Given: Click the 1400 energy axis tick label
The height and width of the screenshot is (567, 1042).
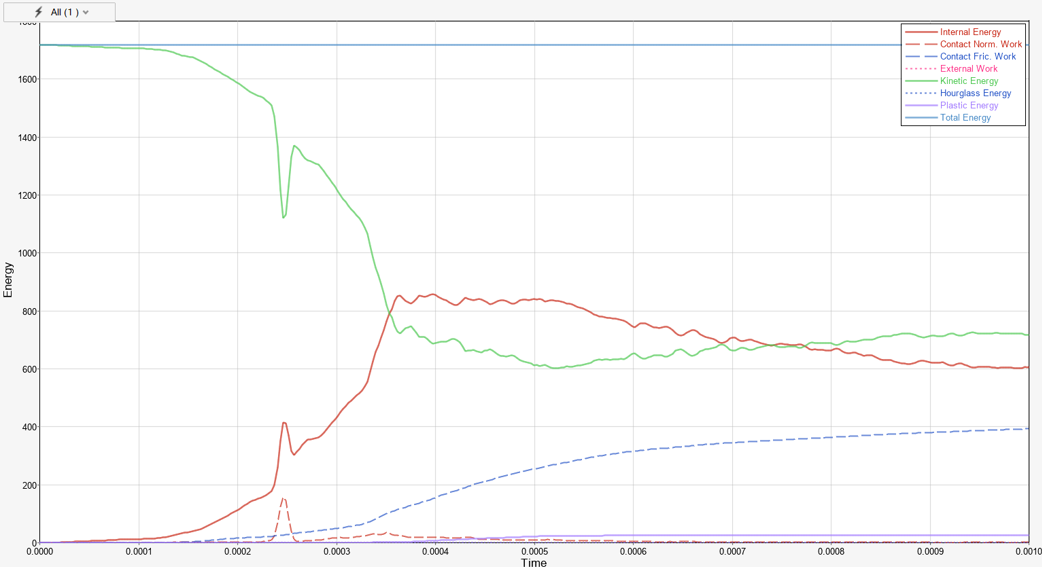Looking at the screenshot, I should (x=26, y=138).
